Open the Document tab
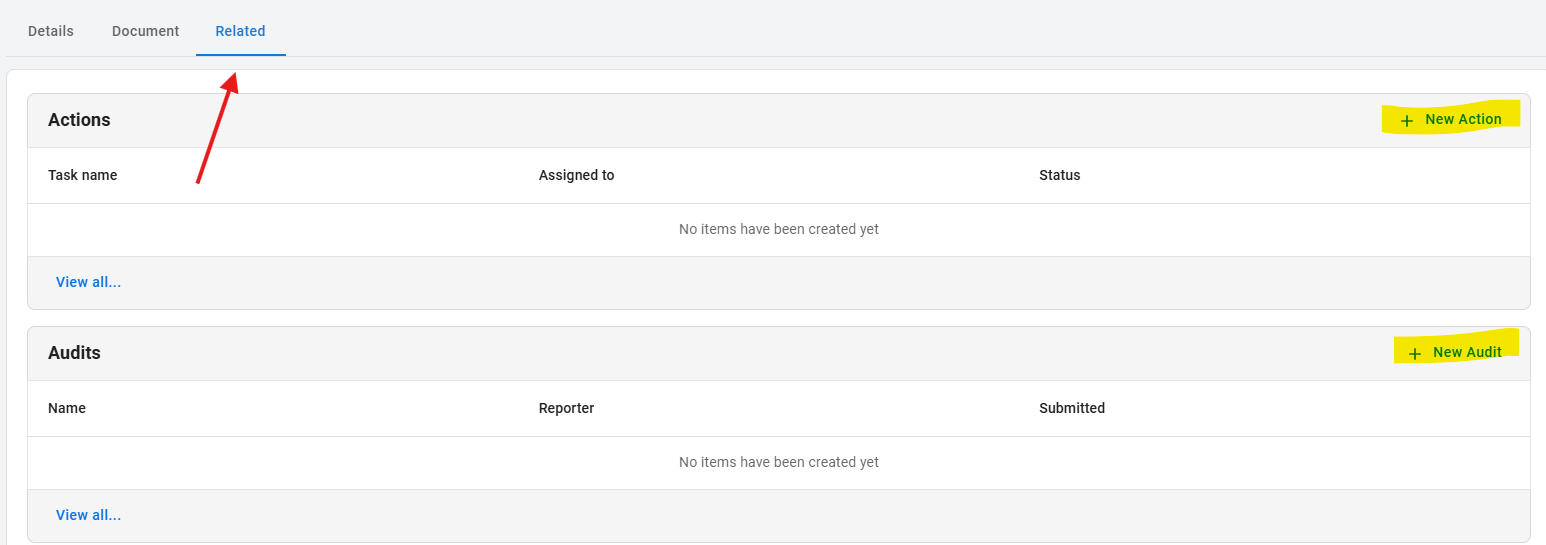 145,31
